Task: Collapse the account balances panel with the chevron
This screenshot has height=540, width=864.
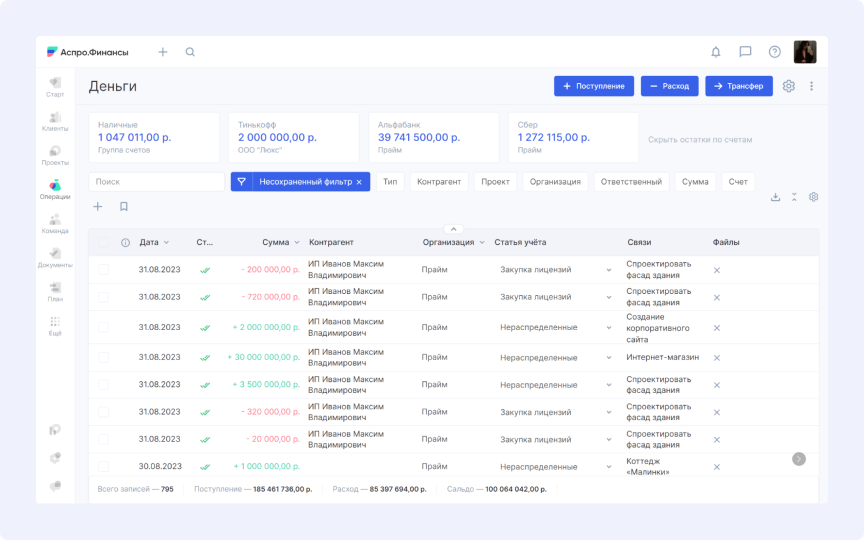Action: coord(453,229)
